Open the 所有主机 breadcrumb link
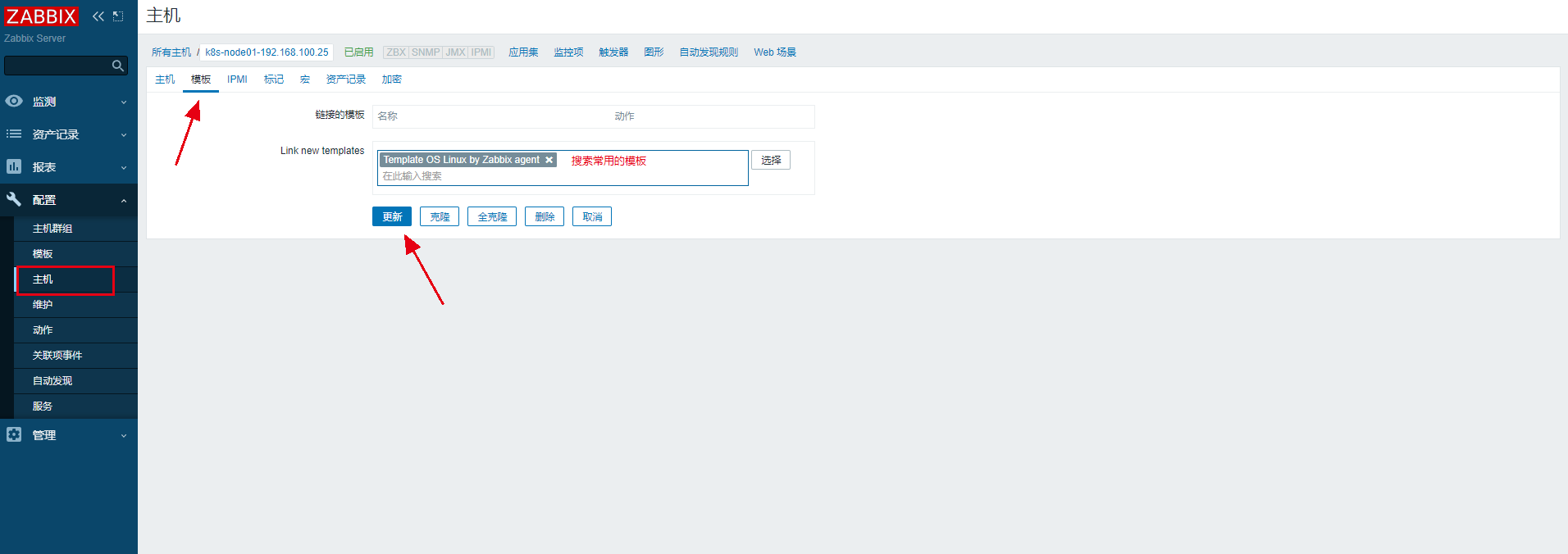Viewport: 1568px width, 554px height. pos(171,52)
